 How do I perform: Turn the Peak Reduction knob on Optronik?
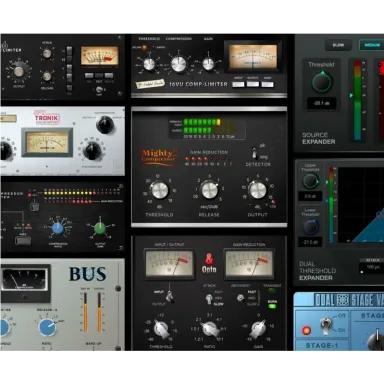point(92,151)
